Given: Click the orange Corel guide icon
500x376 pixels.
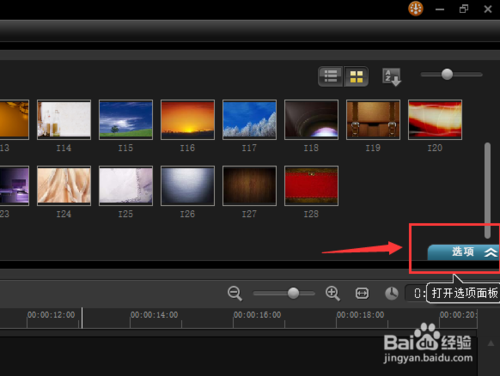Looking at the screenshot, I should click(416, 9).
